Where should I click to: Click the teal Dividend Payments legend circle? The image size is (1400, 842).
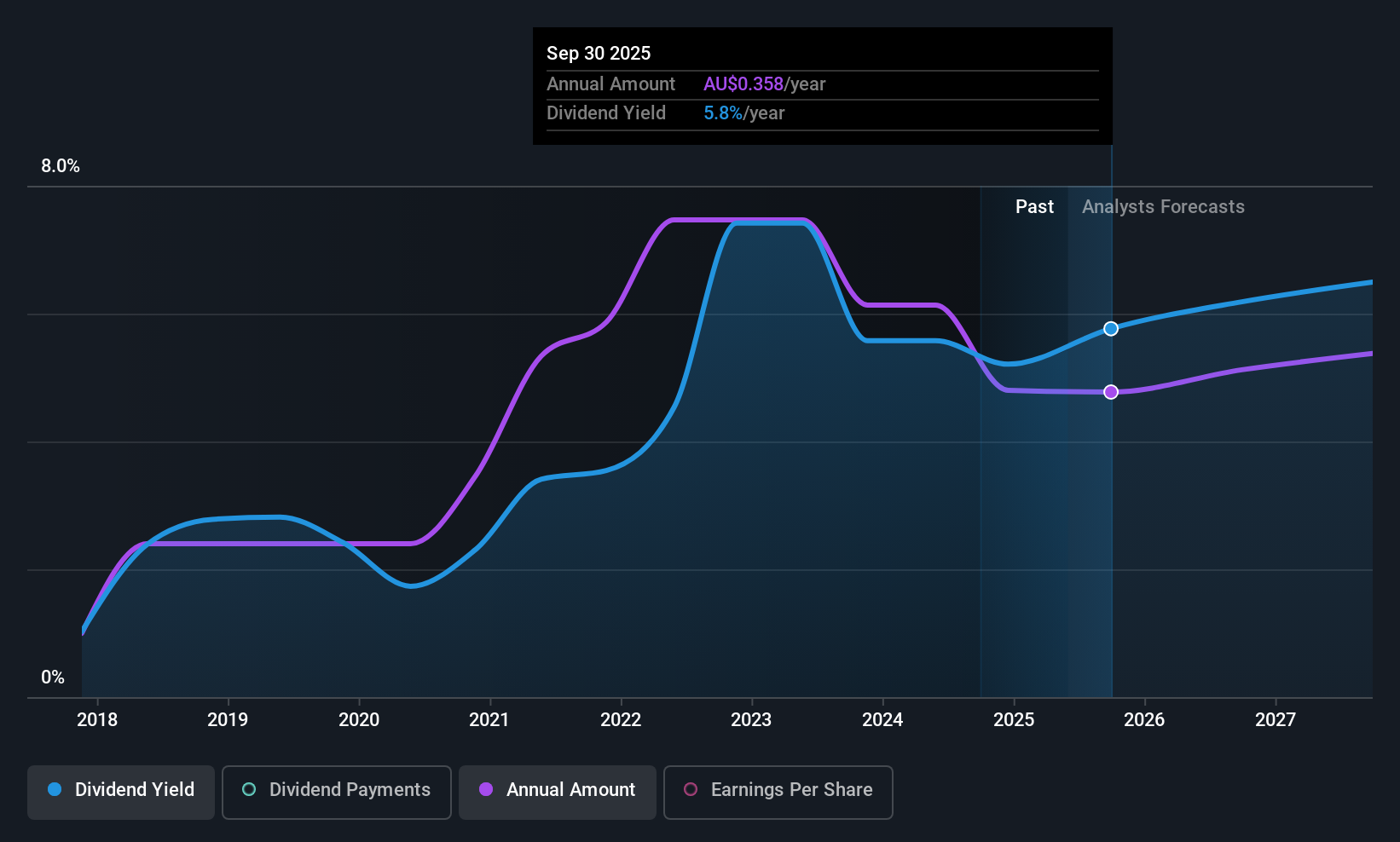(249, 789)
